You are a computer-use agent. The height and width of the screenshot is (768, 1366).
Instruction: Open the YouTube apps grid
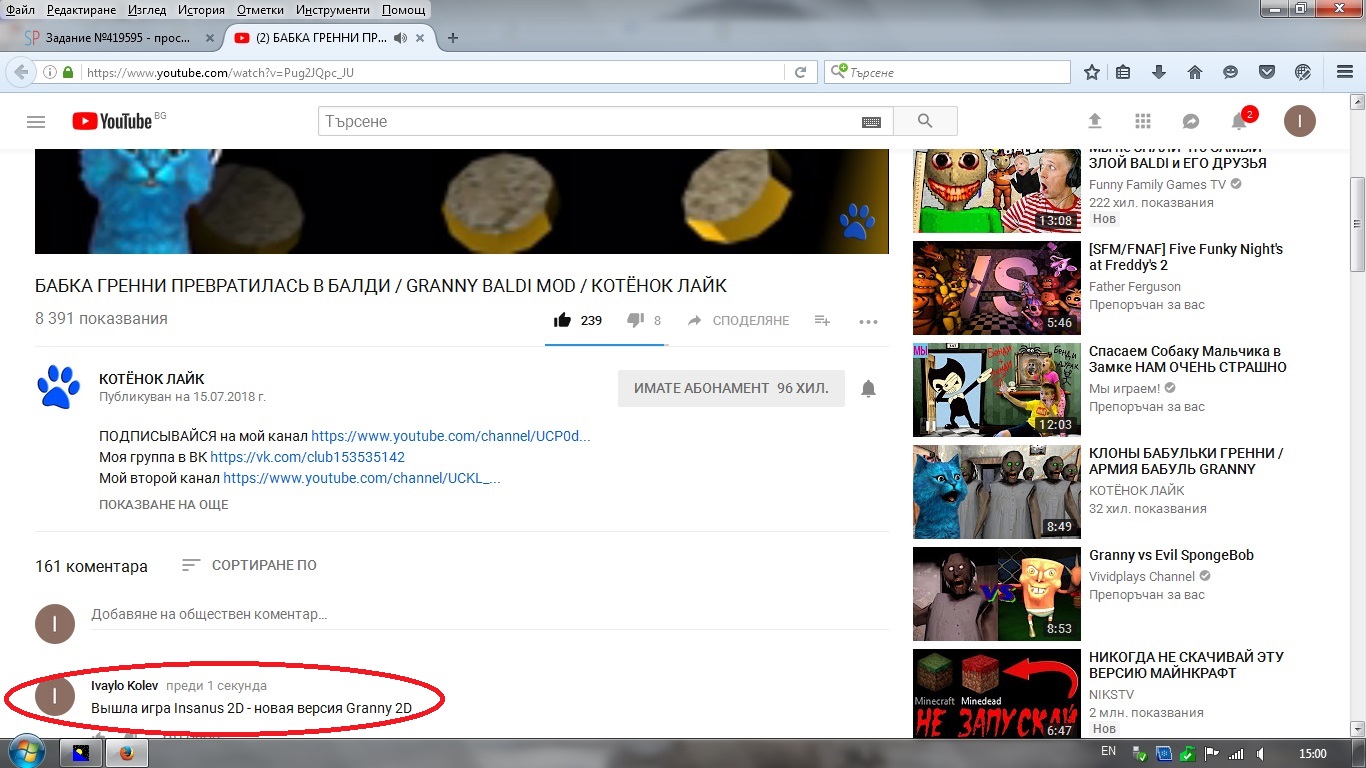1143,121
